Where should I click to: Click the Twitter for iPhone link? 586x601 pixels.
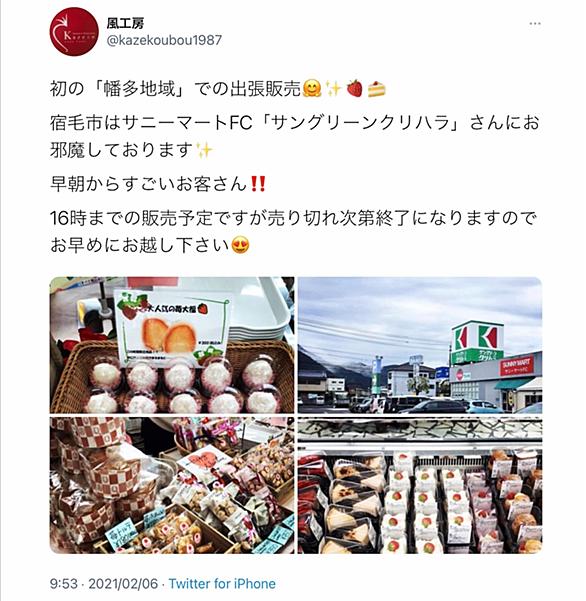pyautogui.click(x=222, y=584)
